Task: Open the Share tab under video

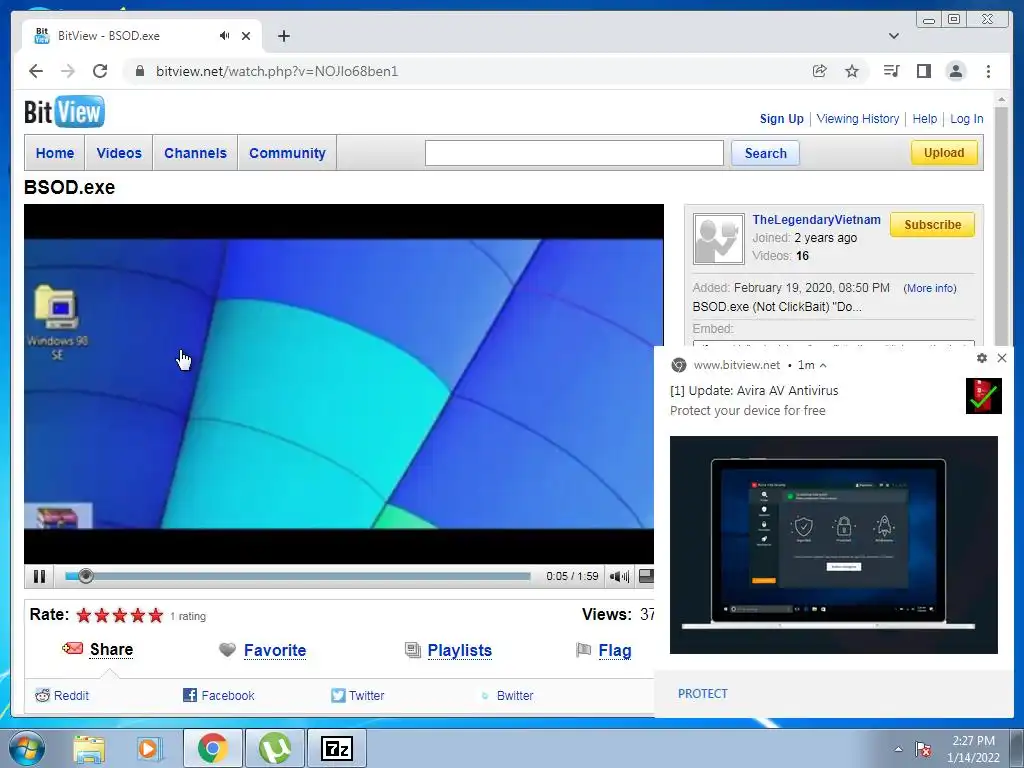Action: pos(111,649)
